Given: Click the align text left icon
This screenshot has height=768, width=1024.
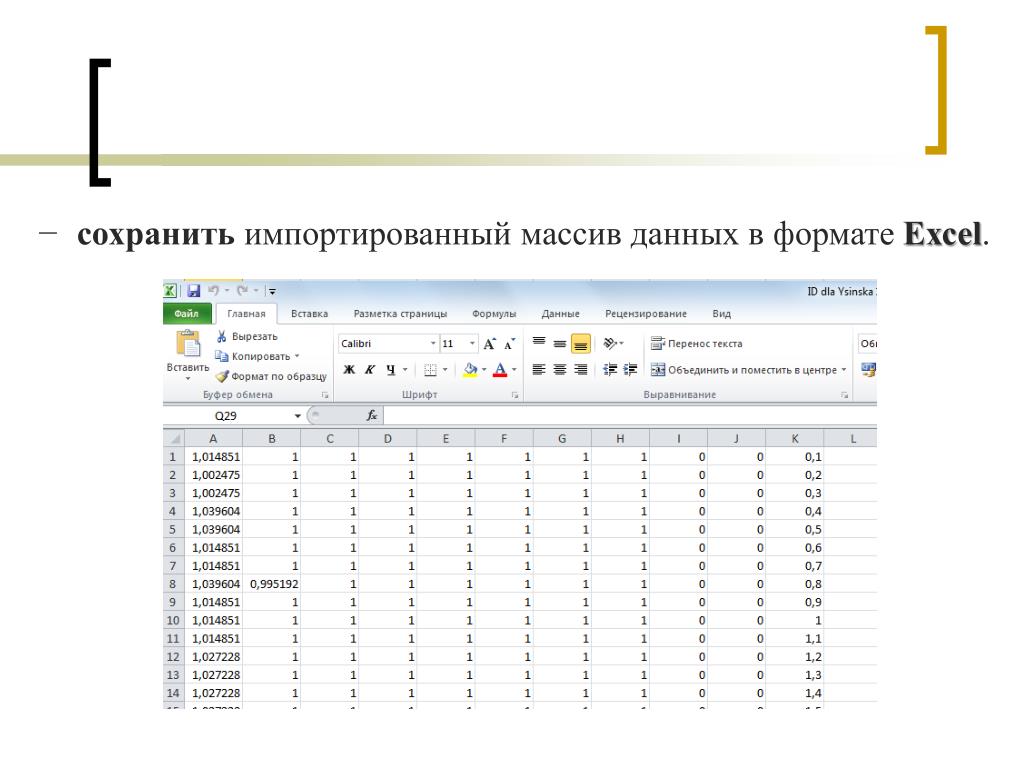Looking at the screenshot, I should tap(539, 370).
